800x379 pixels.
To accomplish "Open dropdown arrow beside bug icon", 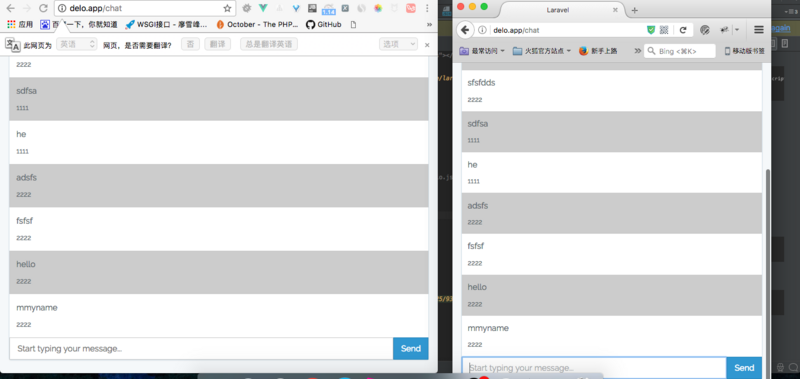I will (x=736, y=30).
